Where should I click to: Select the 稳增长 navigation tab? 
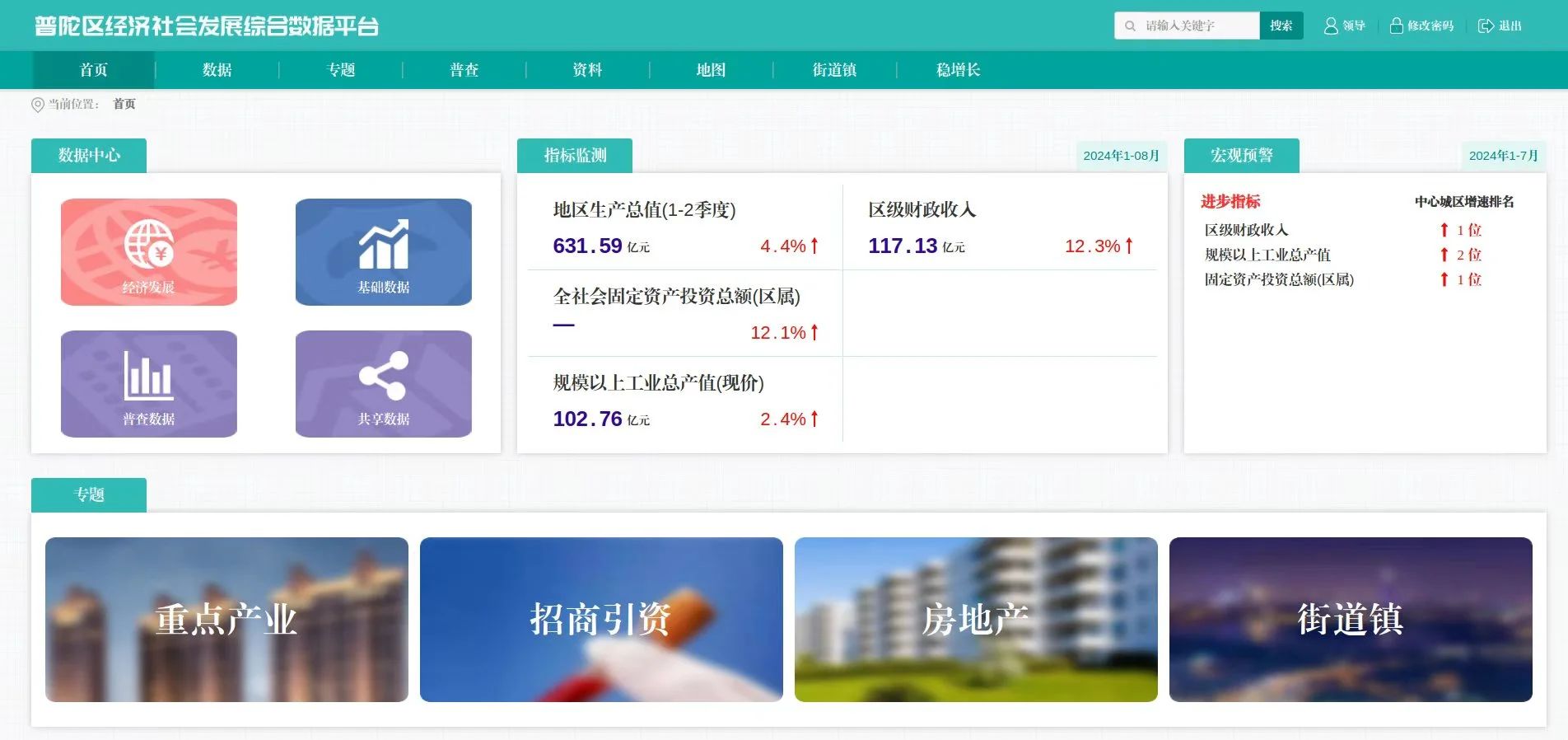pos(958,70)
